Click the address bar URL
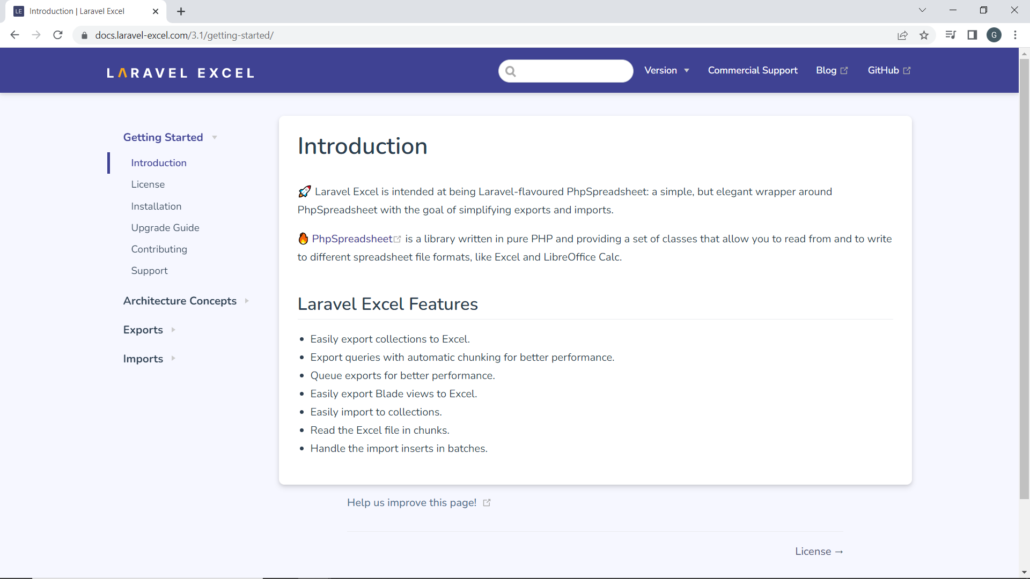This screenshot has width=1030, height=579. click(185, 35)
